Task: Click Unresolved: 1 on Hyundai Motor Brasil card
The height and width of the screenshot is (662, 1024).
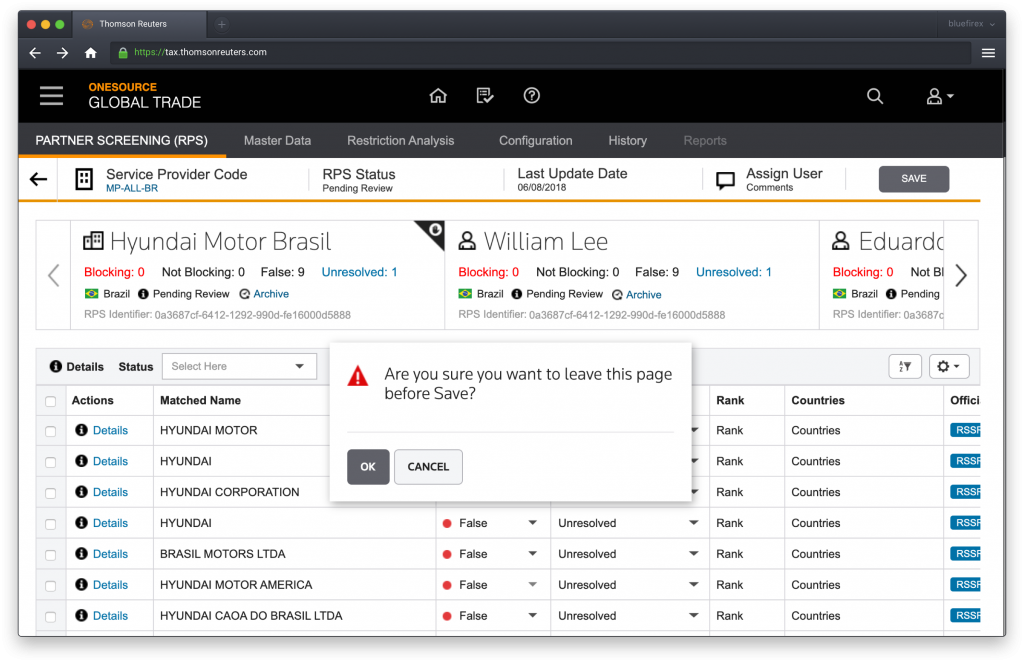Action: (359, 272)
